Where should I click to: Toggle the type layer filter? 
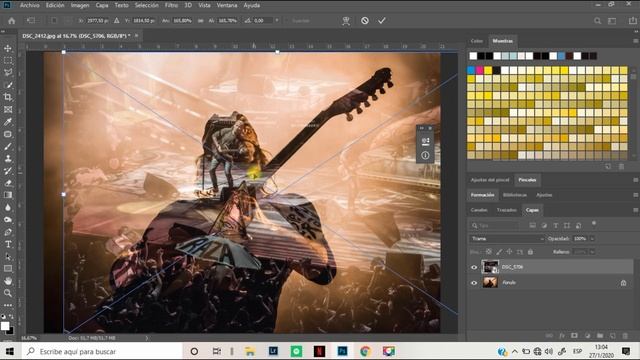(x=556, y=225)
